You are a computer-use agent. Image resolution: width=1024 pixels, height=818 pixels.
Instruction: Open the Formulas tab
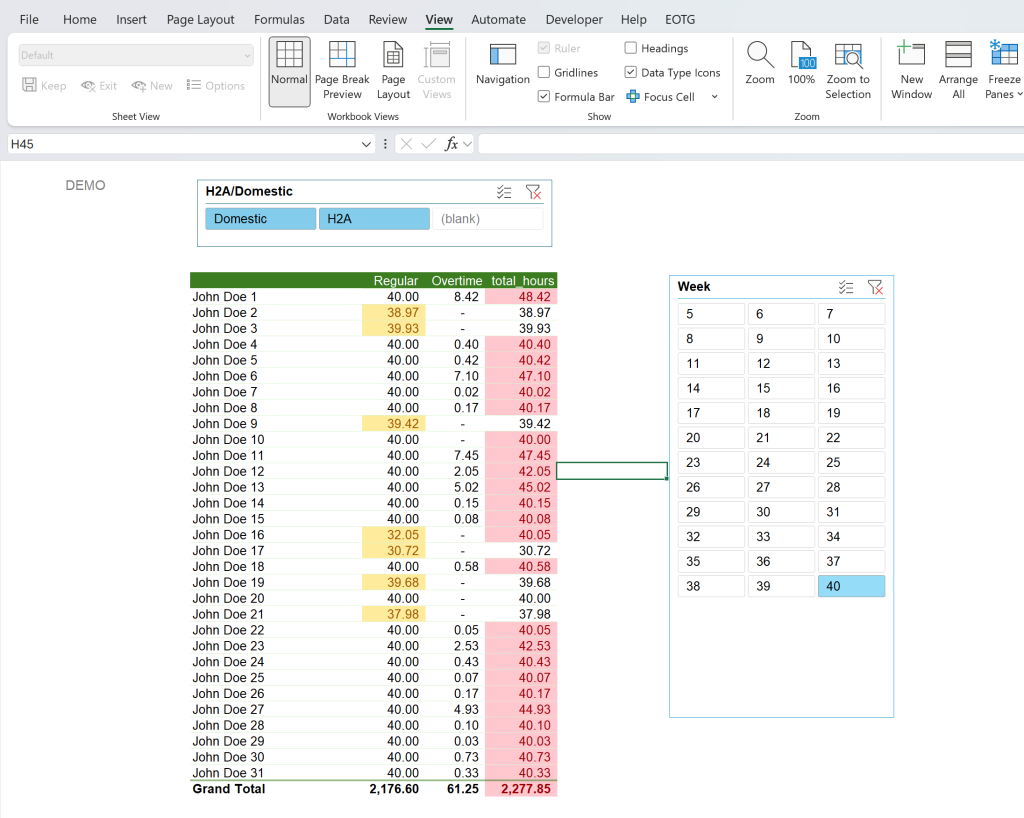pyautogui.click(x=279, y=20)
